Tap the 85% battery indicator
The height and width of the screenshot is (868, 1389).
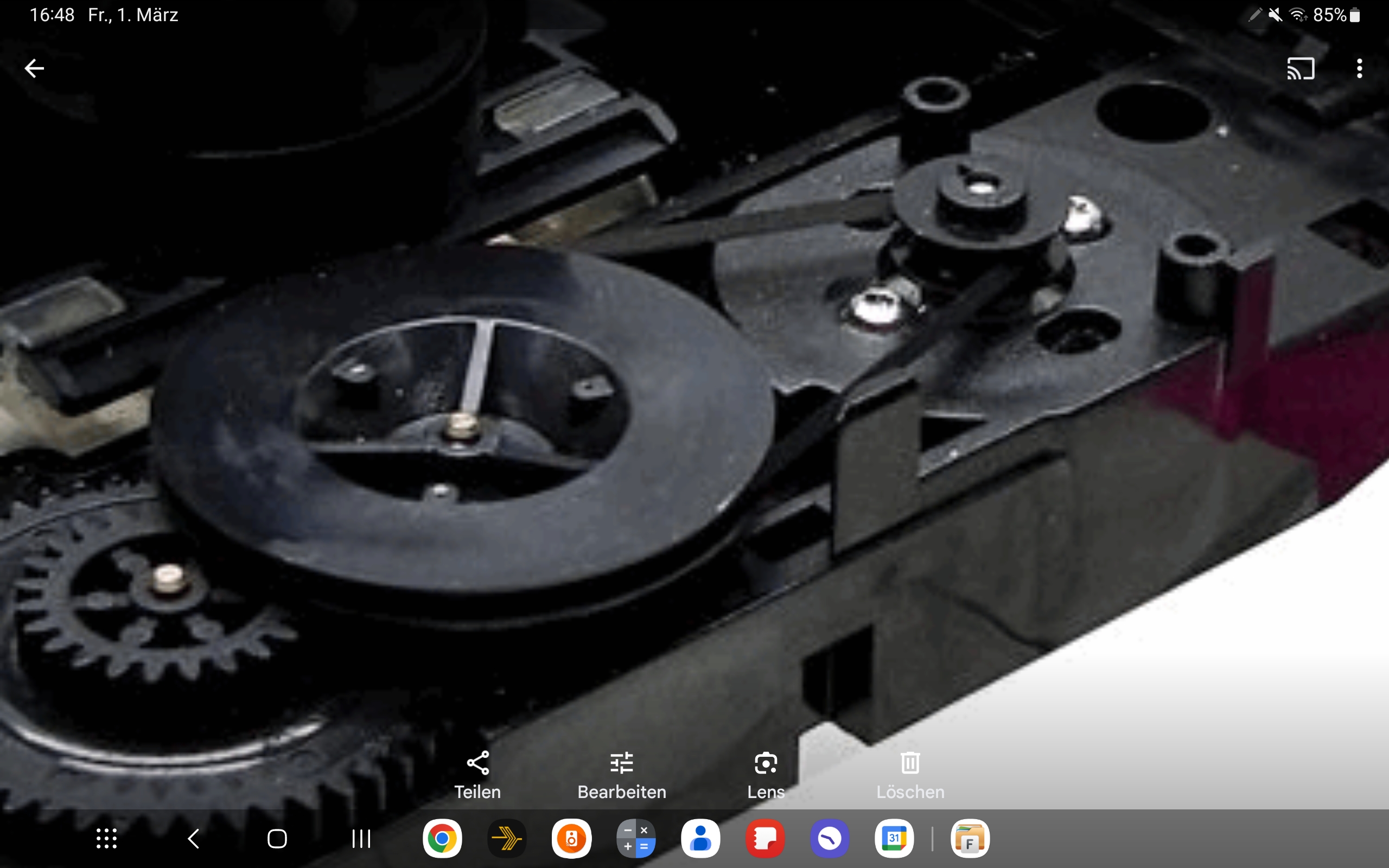tap(1337, 15)
